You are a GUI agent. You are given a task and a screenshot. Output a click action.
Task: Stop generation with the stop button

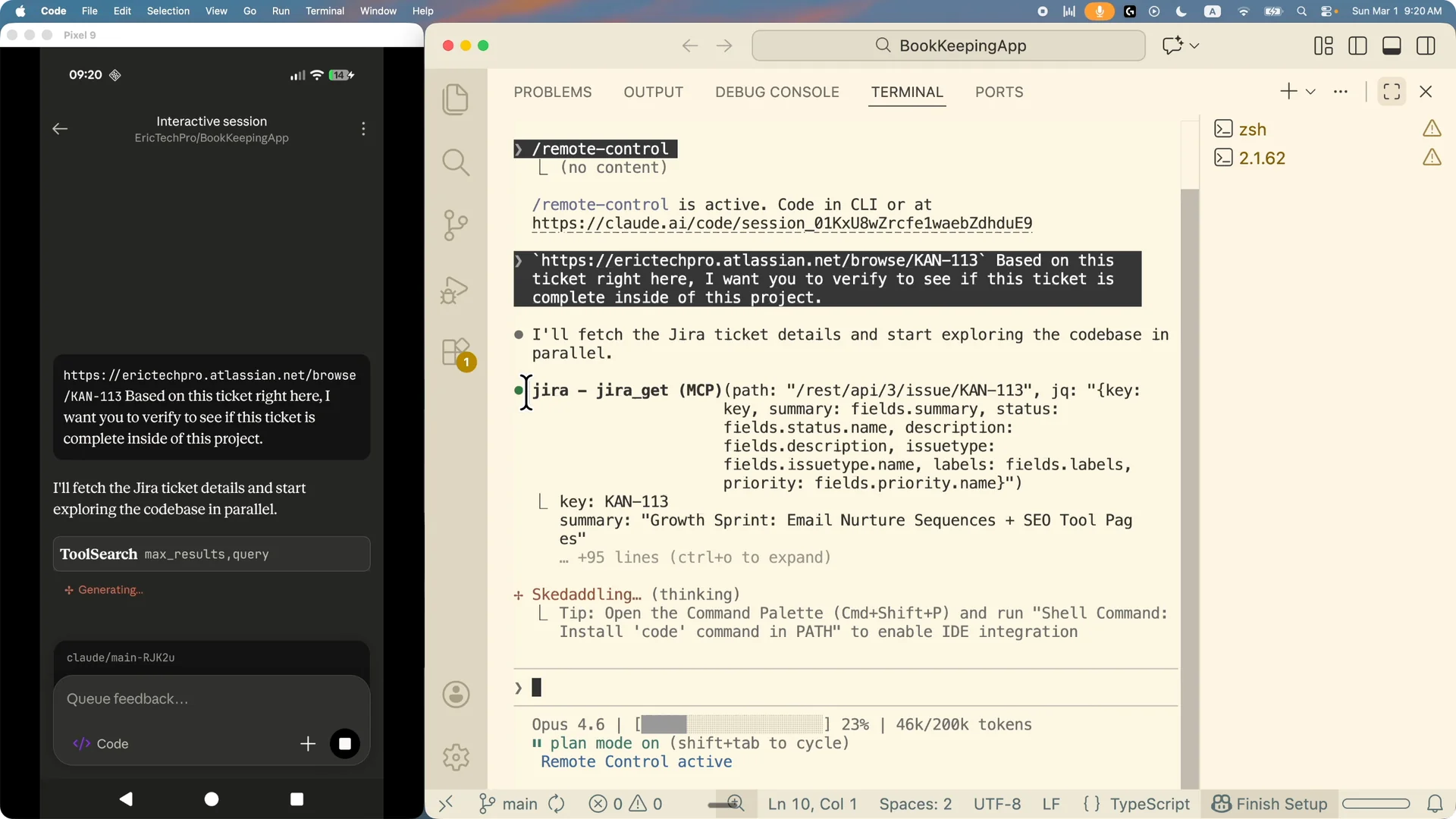345,744
